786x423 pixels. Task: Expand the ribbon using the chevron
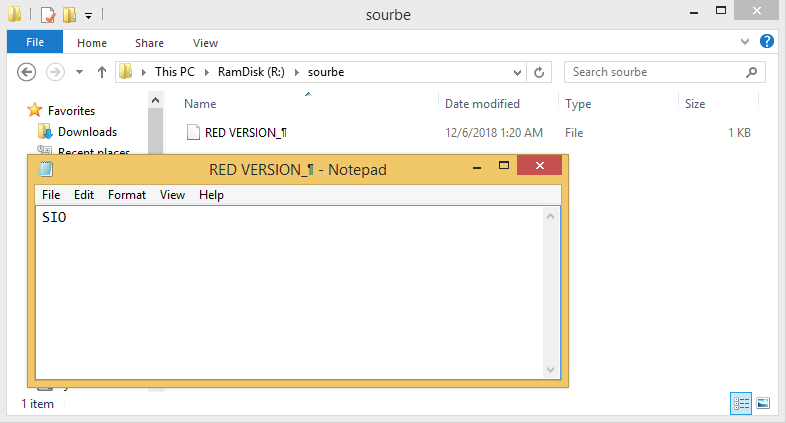[745, 43]
